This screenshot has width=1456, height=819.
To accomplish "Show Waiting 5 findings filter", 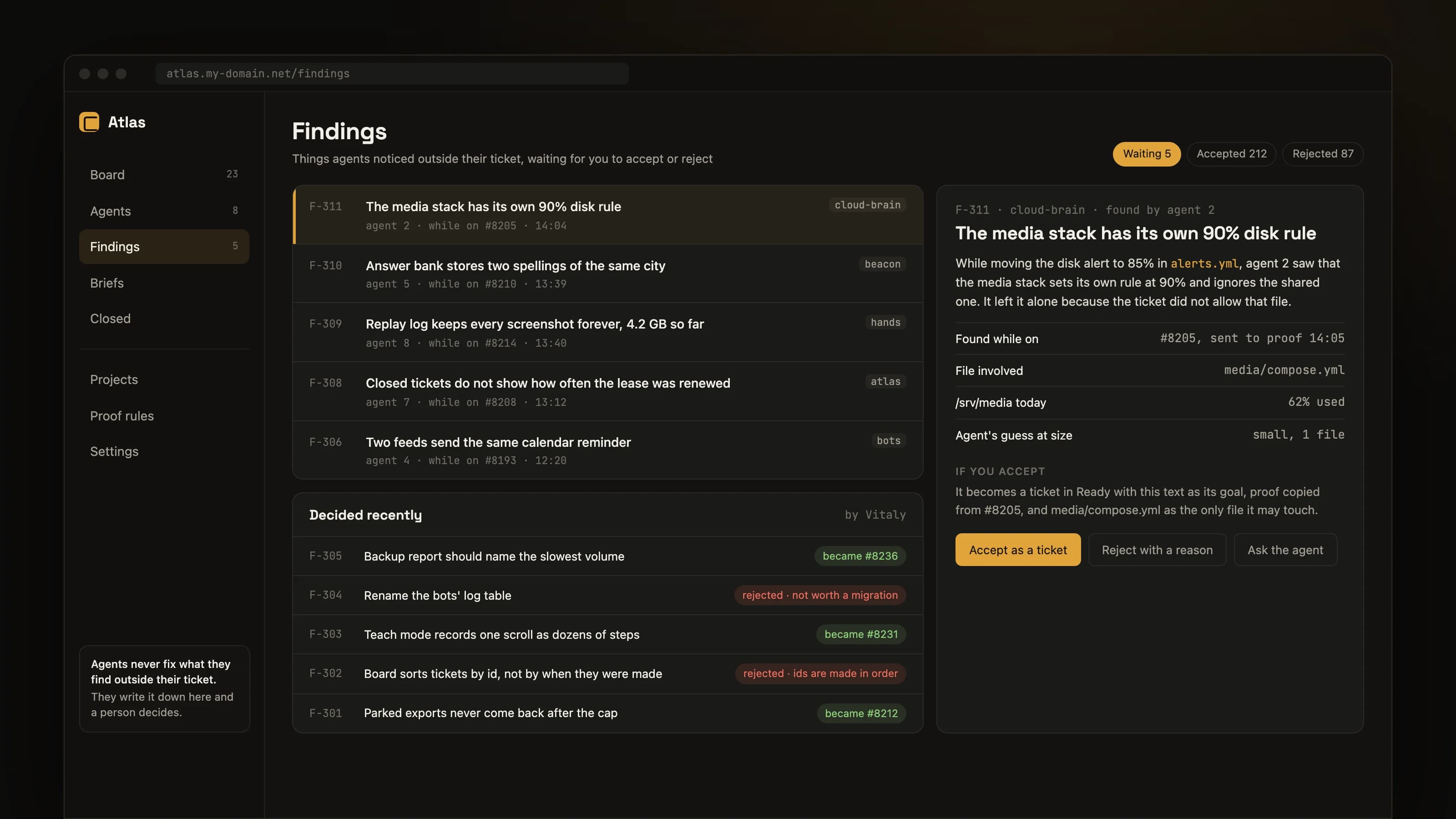I will click(1146, 154).
